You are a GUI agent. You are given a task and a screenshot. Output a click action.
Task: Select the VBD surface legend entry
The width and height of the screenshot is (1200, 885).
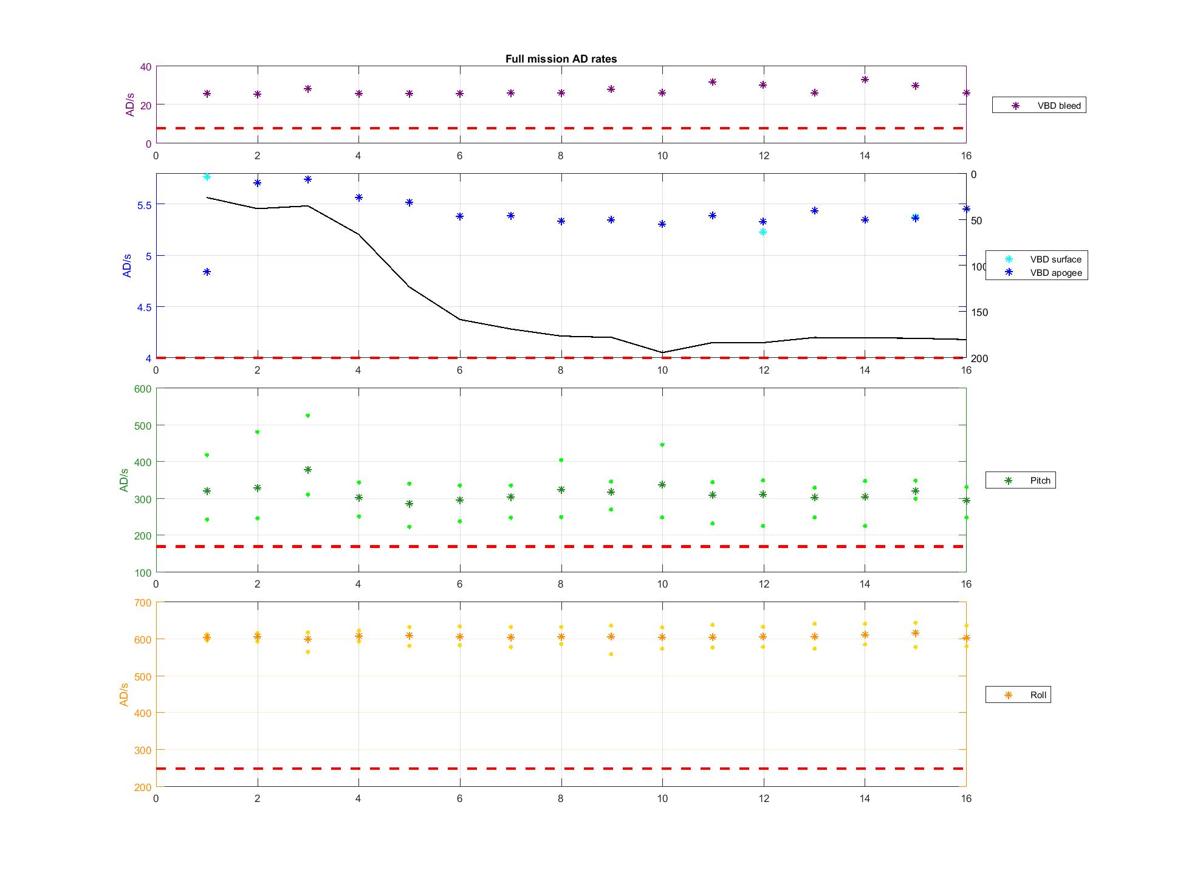1037,259
